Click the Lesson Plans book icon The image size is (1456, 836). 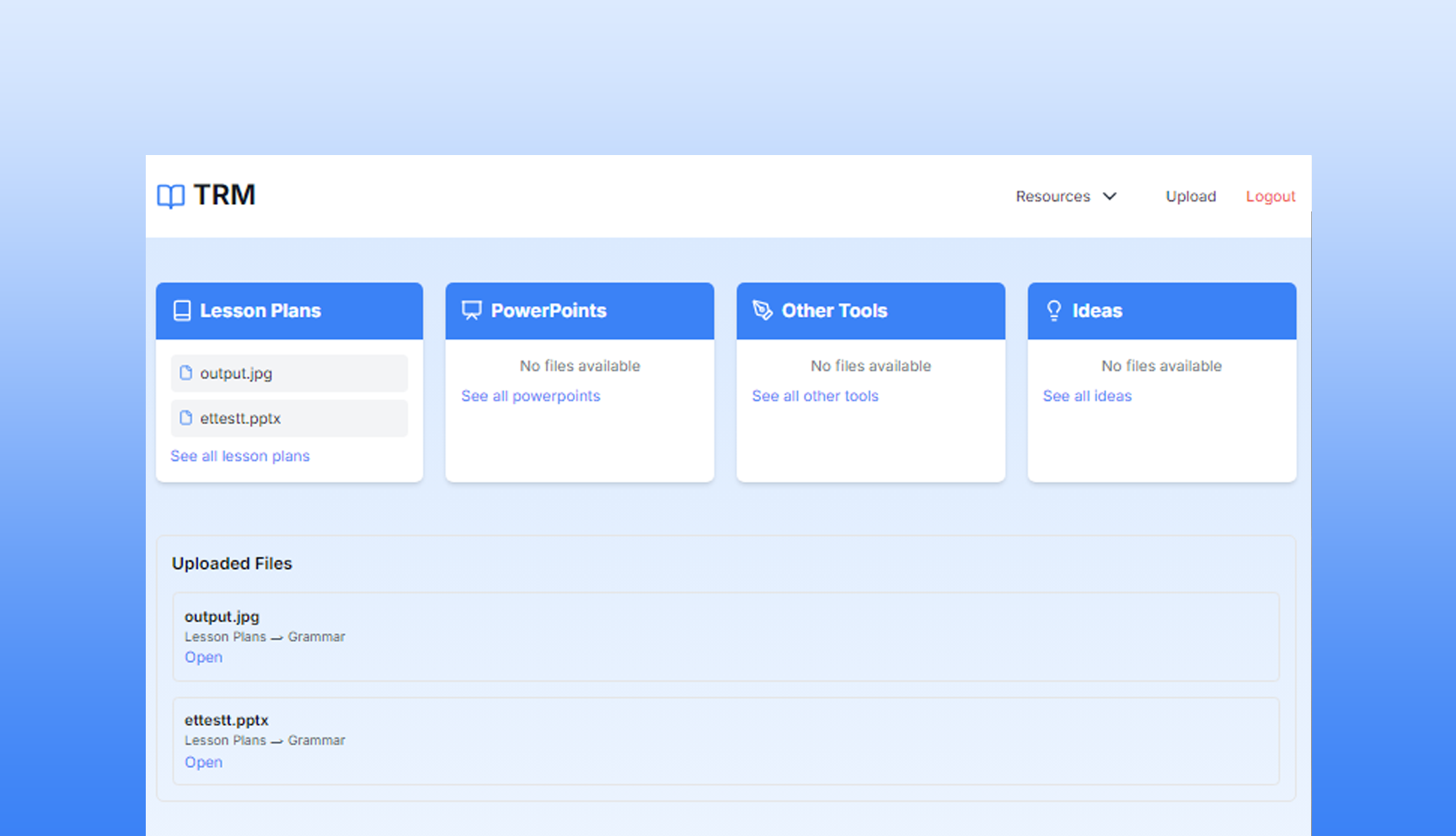pos(182,311)
